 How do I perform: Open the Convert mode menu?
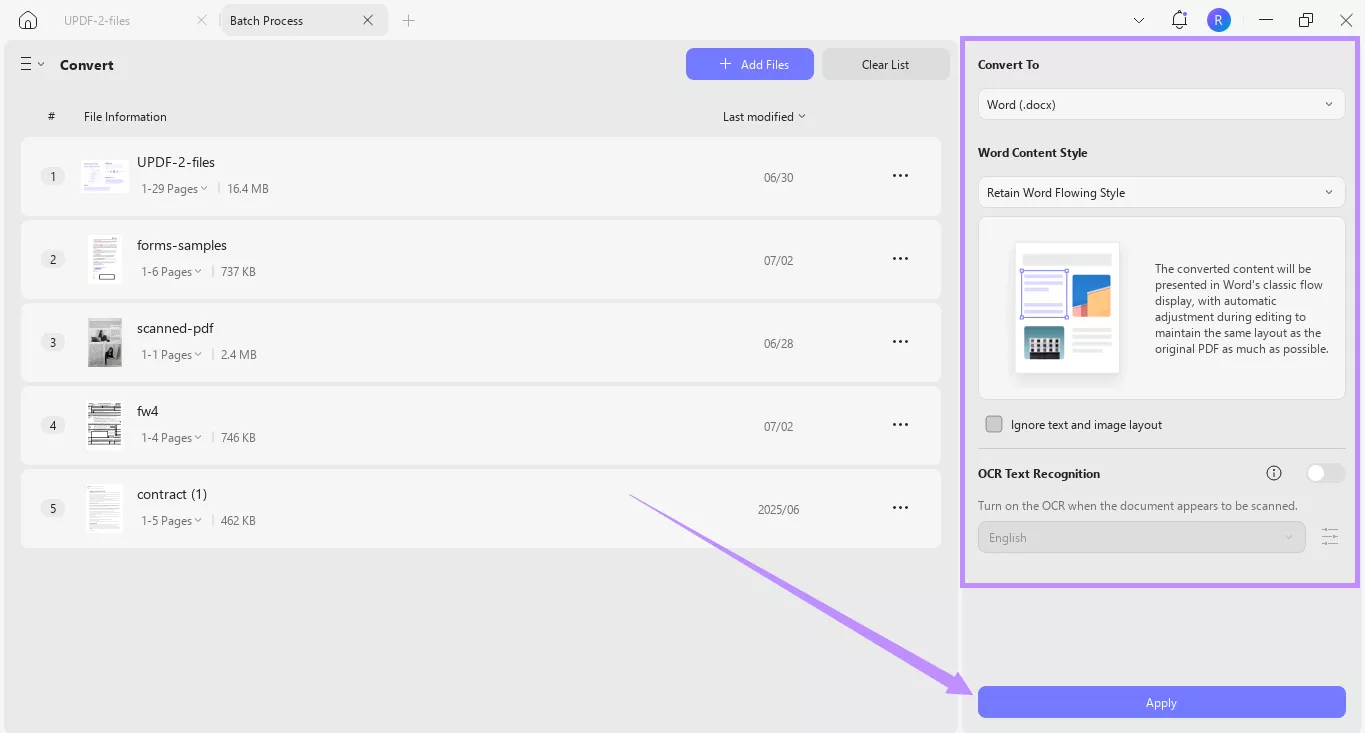32,64
